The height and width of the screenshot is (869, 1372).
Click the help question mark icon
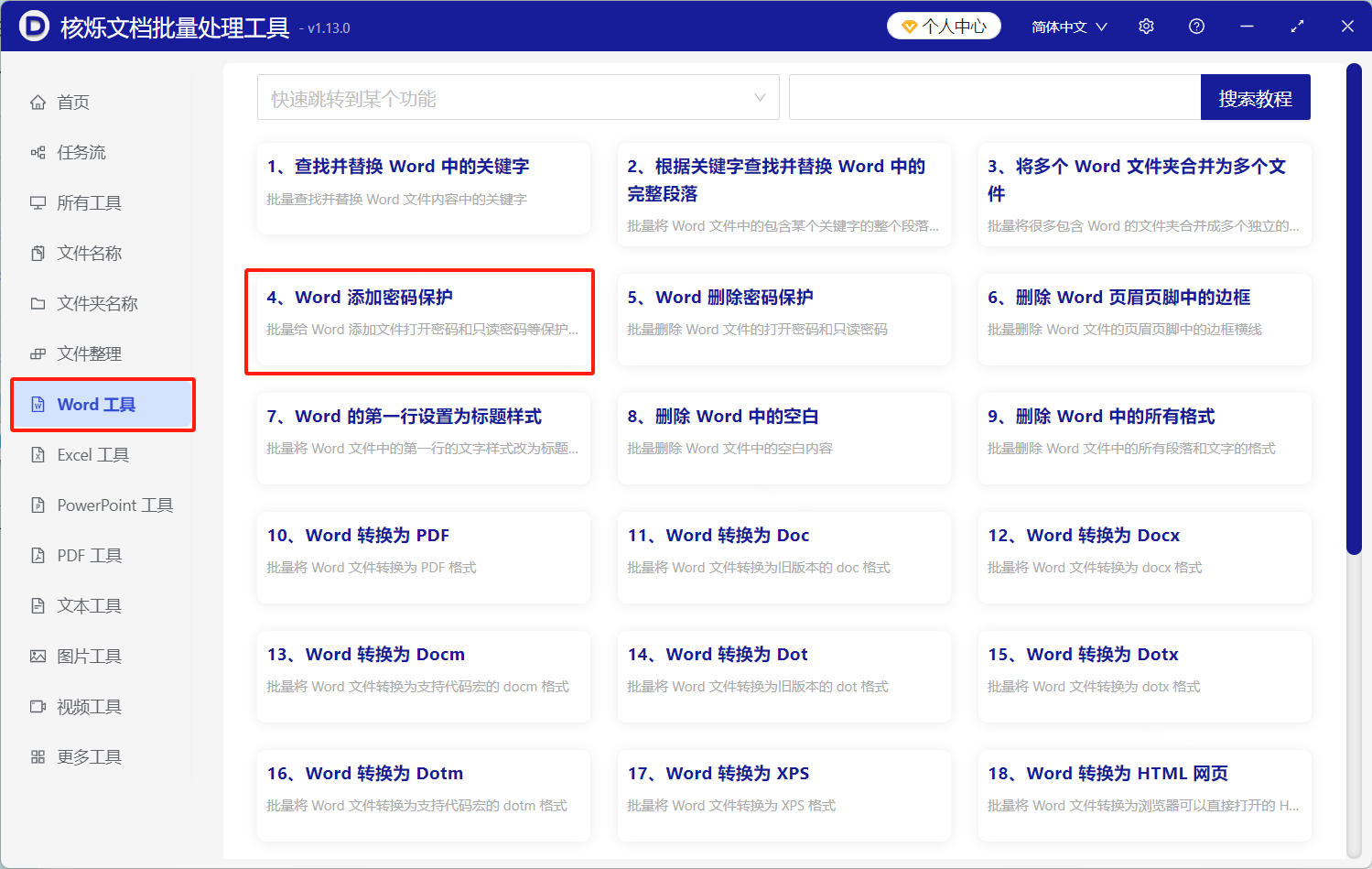[x=1196, y=26]
